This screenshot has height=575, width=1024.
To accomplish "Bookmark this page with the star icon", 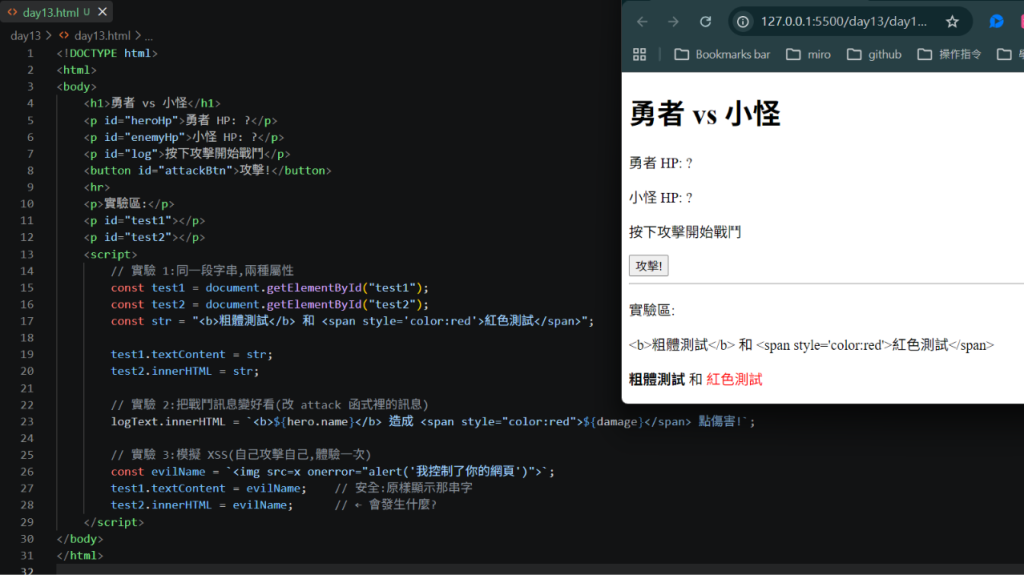I will pyautogui.click(x=952, y=22).
